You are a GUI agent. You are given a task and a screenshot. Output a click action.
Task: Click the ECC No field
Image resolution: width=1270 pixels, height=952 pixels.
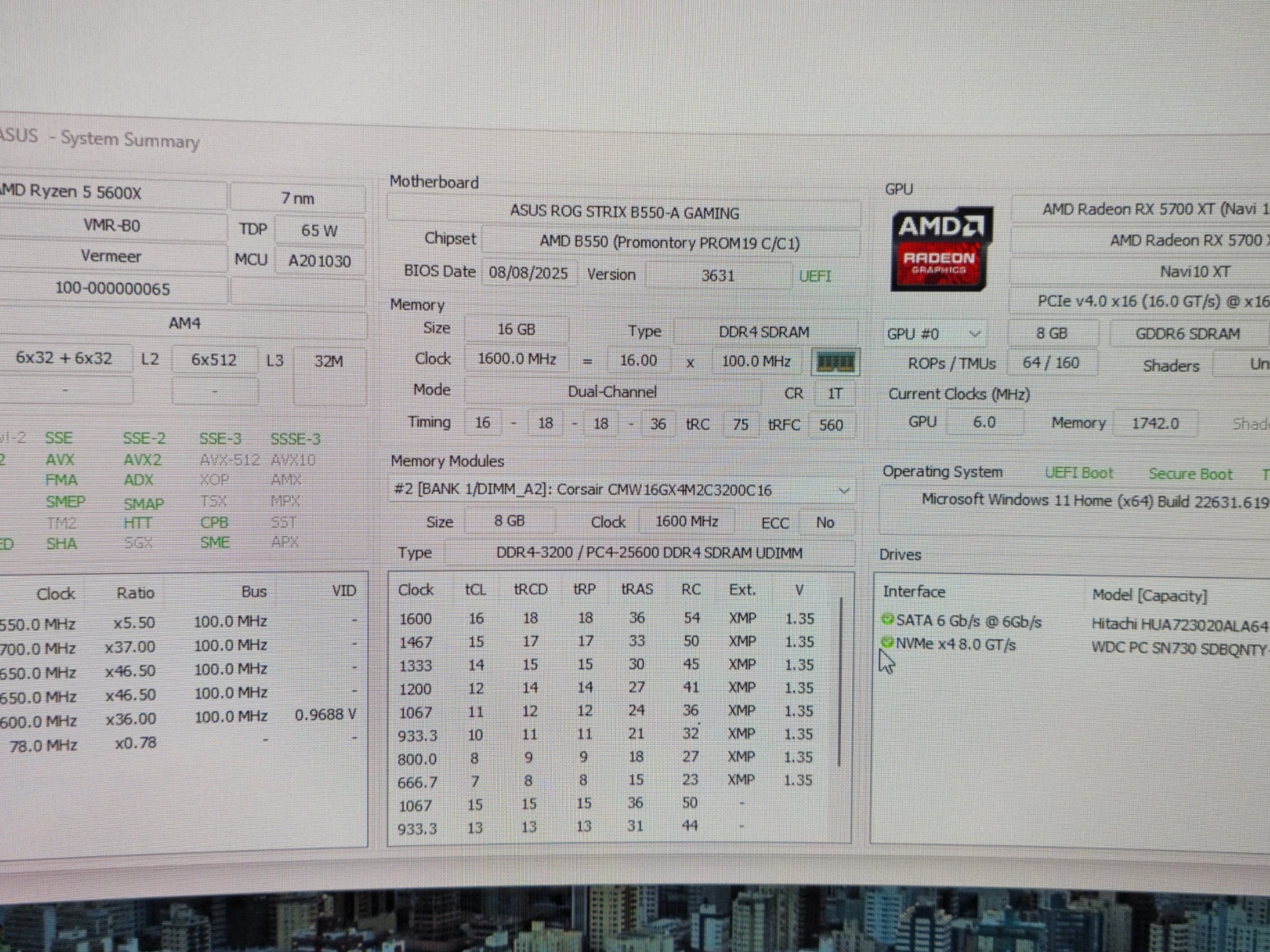pyautogui.click(x=825, y=522)
